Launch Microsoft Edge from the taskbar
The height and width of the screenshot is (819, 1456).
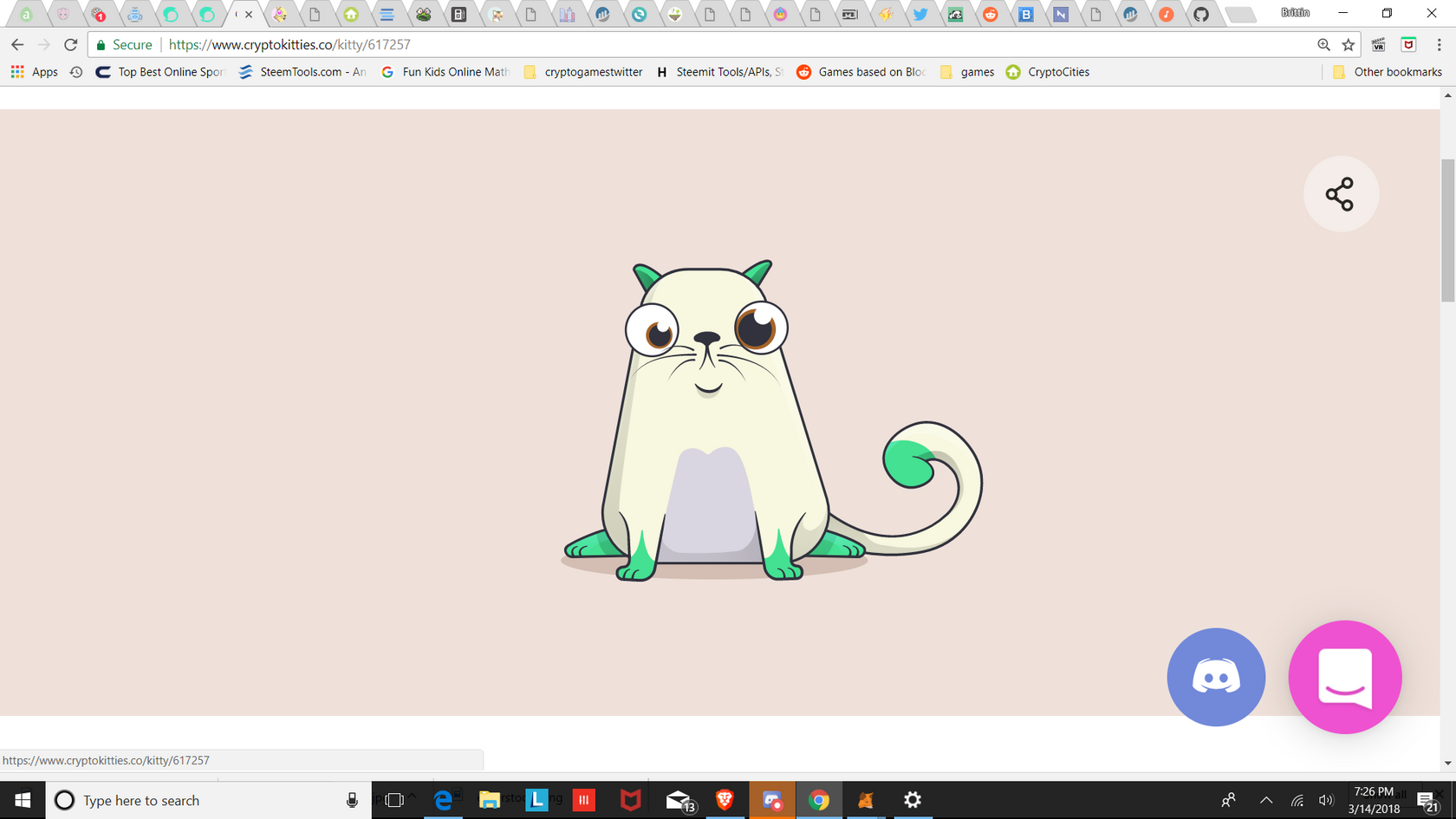443,800
